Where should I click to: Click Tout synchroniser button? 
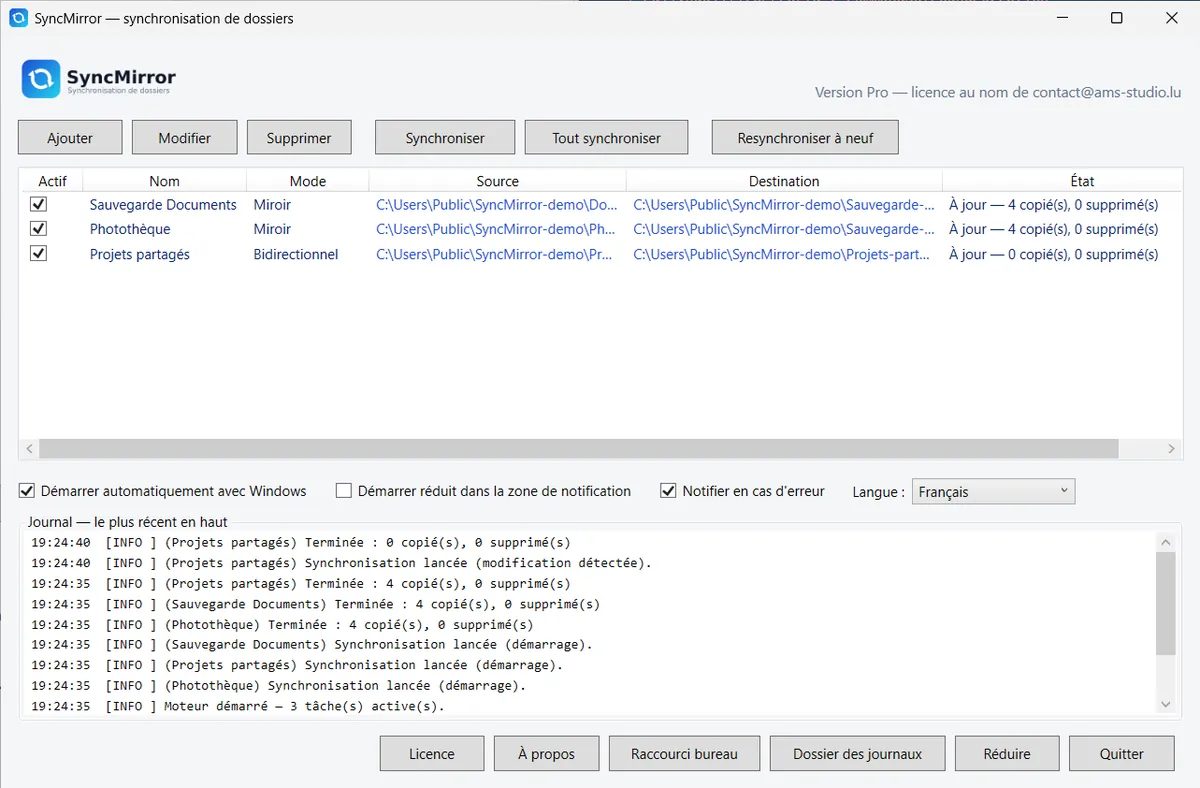point(606,138)
